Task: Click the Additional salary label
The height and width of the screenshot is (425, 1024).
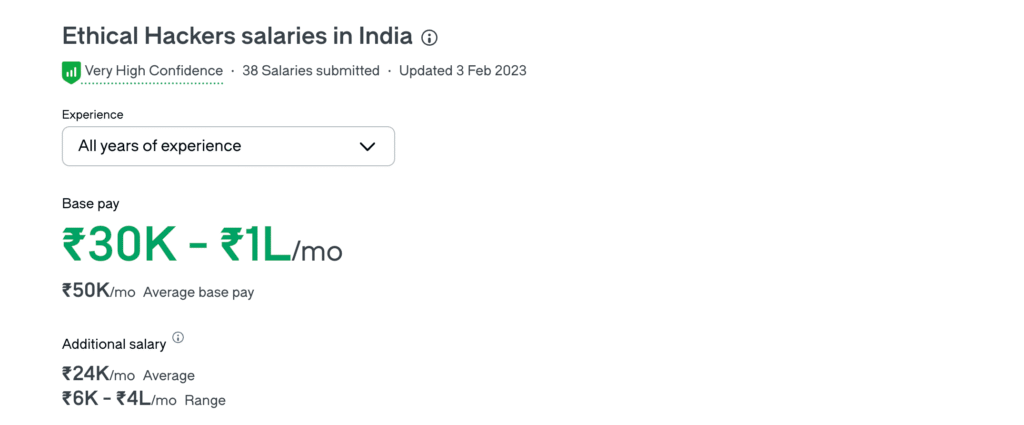Action: pos(114,344)
